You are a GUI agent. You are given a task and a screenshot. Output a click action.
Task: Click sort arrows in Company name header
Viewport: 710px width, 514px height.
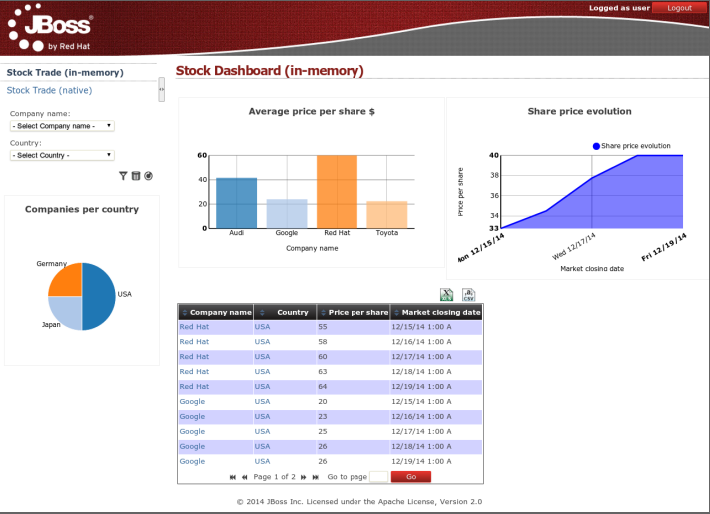[185, 312]
